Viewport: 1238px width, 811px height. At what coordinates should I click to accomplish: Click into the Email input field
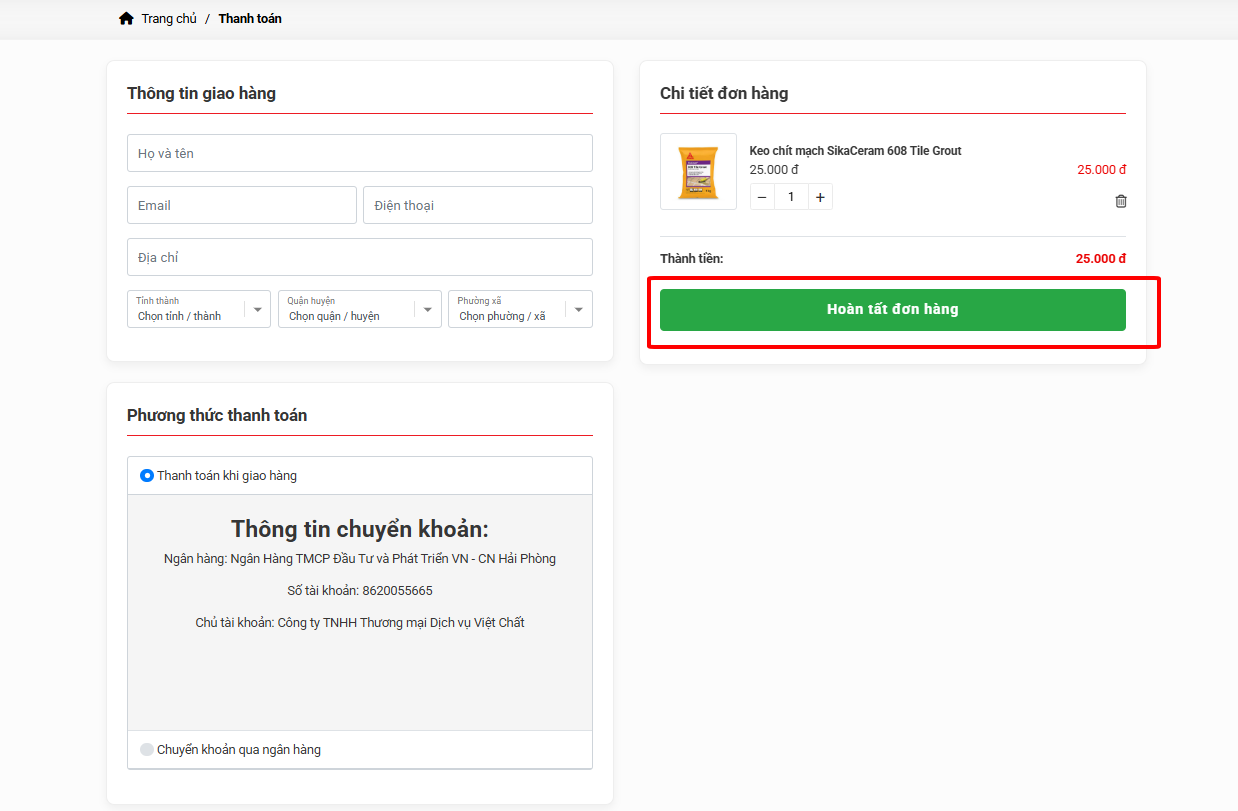pos(241,205)
